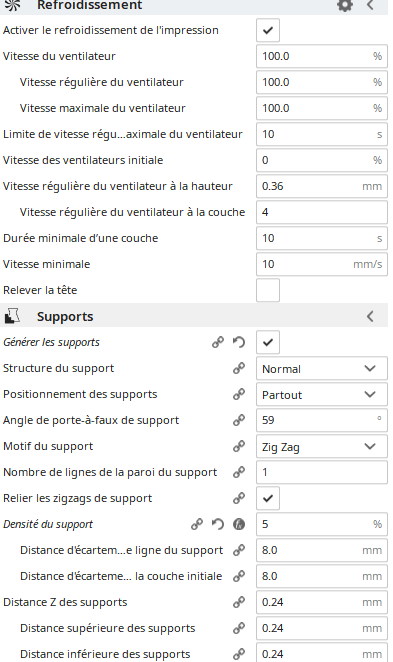The image size is (393, 662).
Task: Open Structure du support dropdown showing Normal
Action: [322, 369]
